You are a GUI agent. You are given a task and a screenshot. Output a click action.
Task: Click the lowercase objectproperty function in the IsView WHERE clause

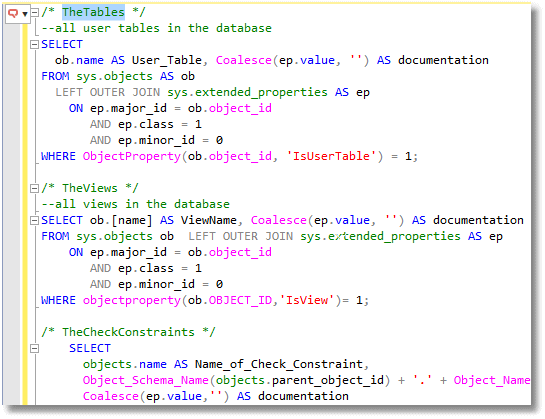[x=132, y=300]
